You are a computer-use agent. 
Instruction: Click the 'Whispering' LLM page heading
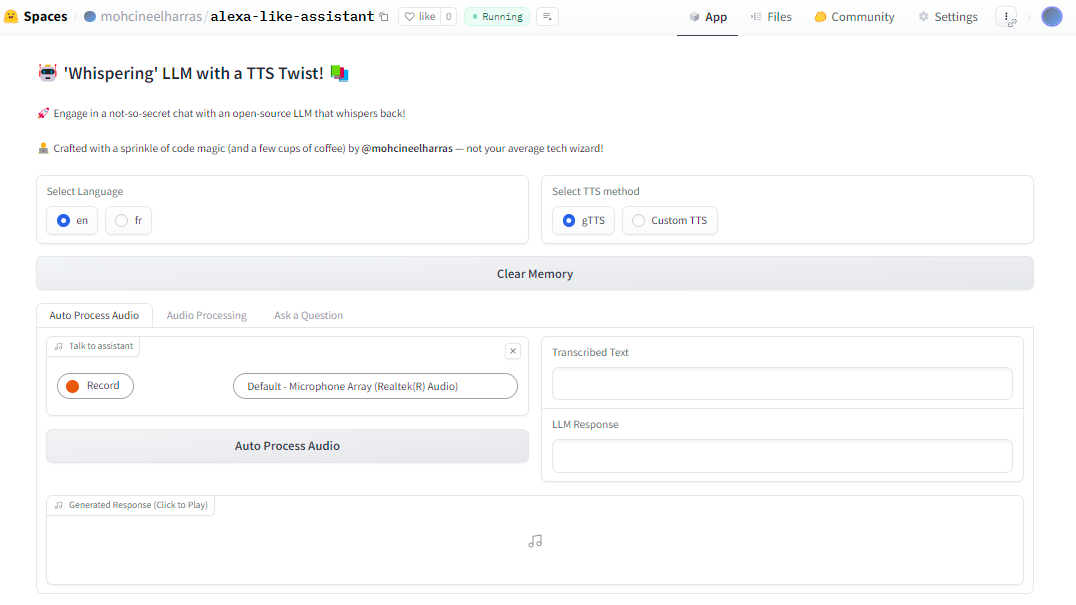(x=194, y=73)
